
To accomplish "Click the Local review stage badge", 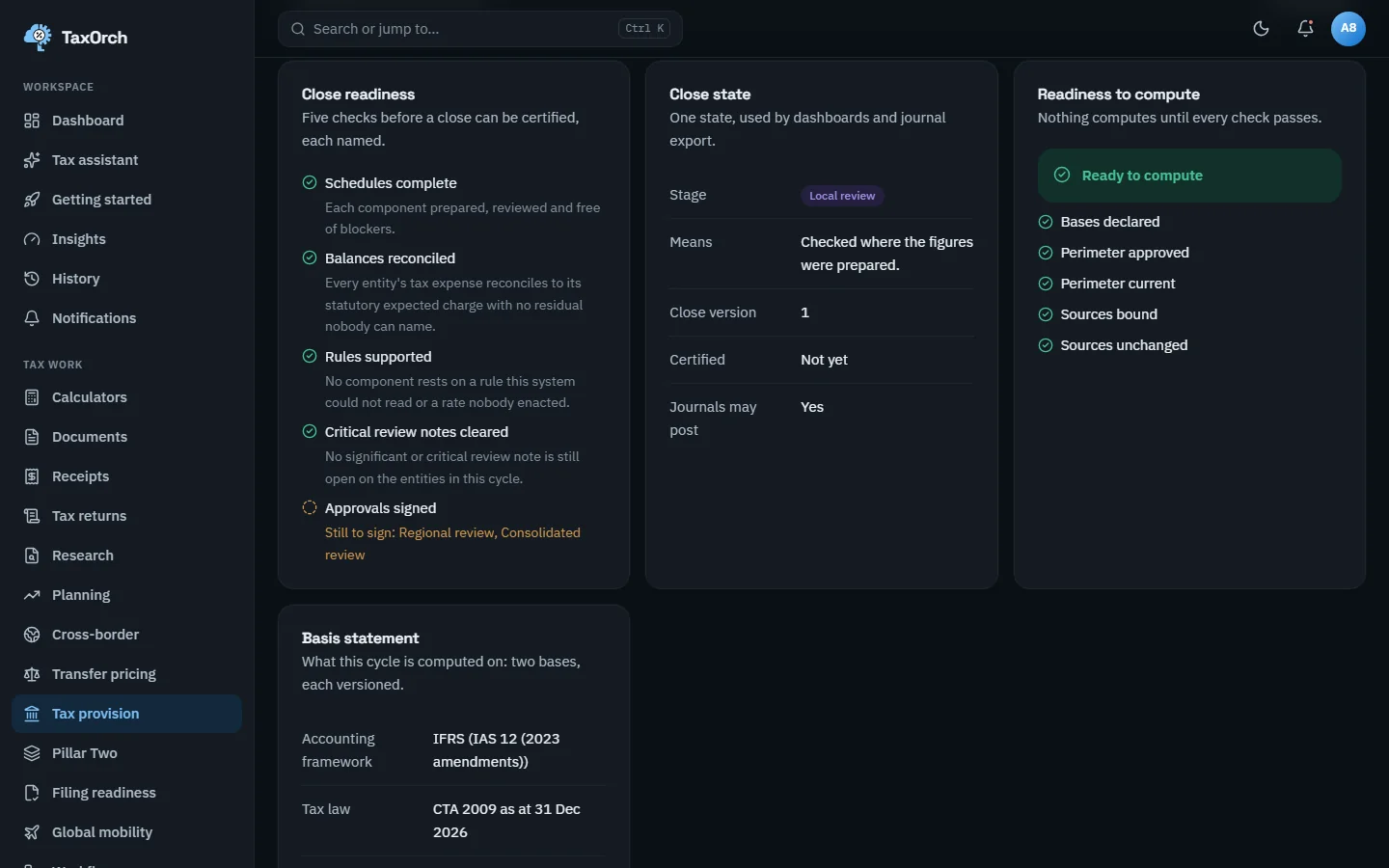I will (x=842, y=196).
